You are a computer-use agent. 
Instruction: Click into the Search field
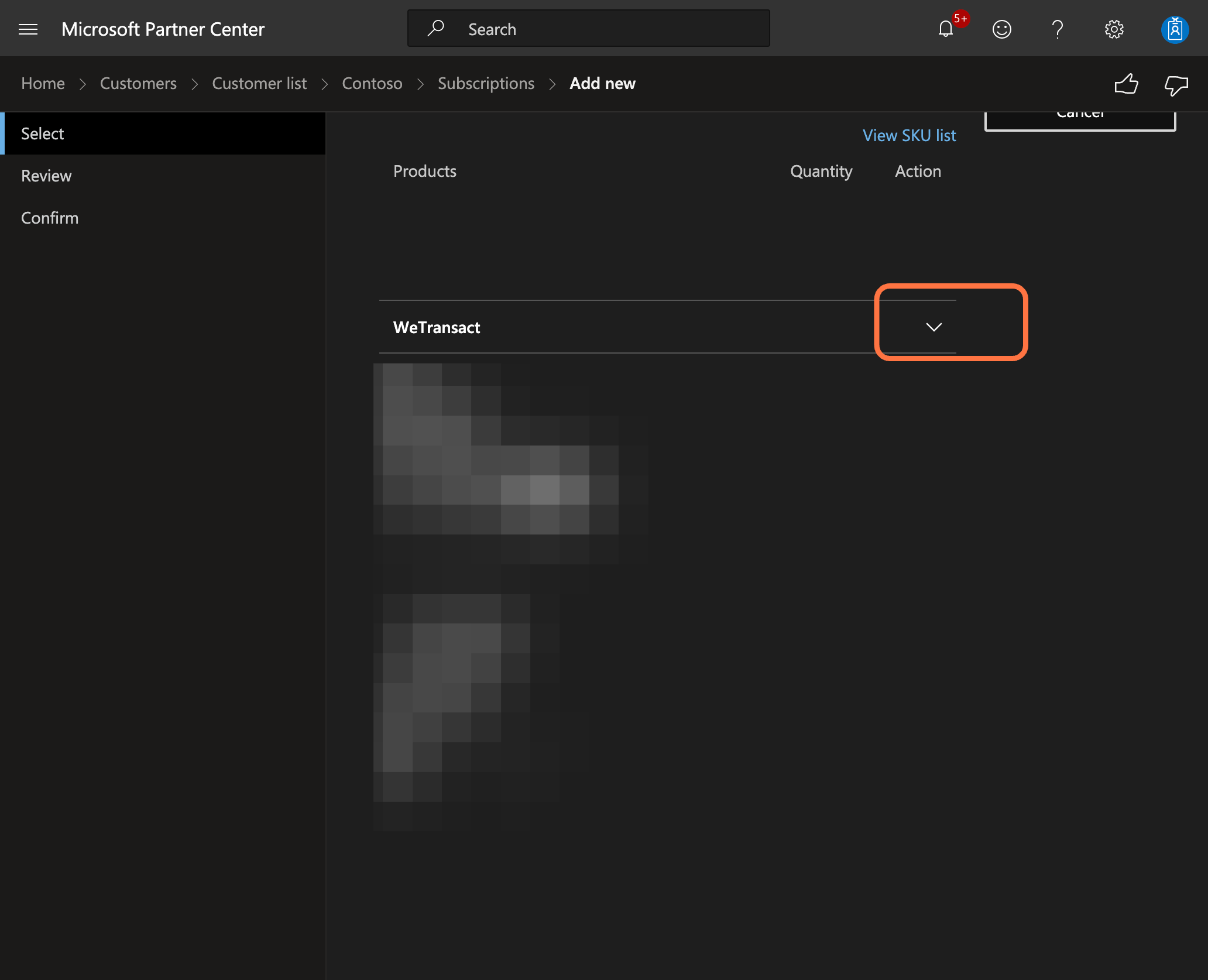coord(588,28)
